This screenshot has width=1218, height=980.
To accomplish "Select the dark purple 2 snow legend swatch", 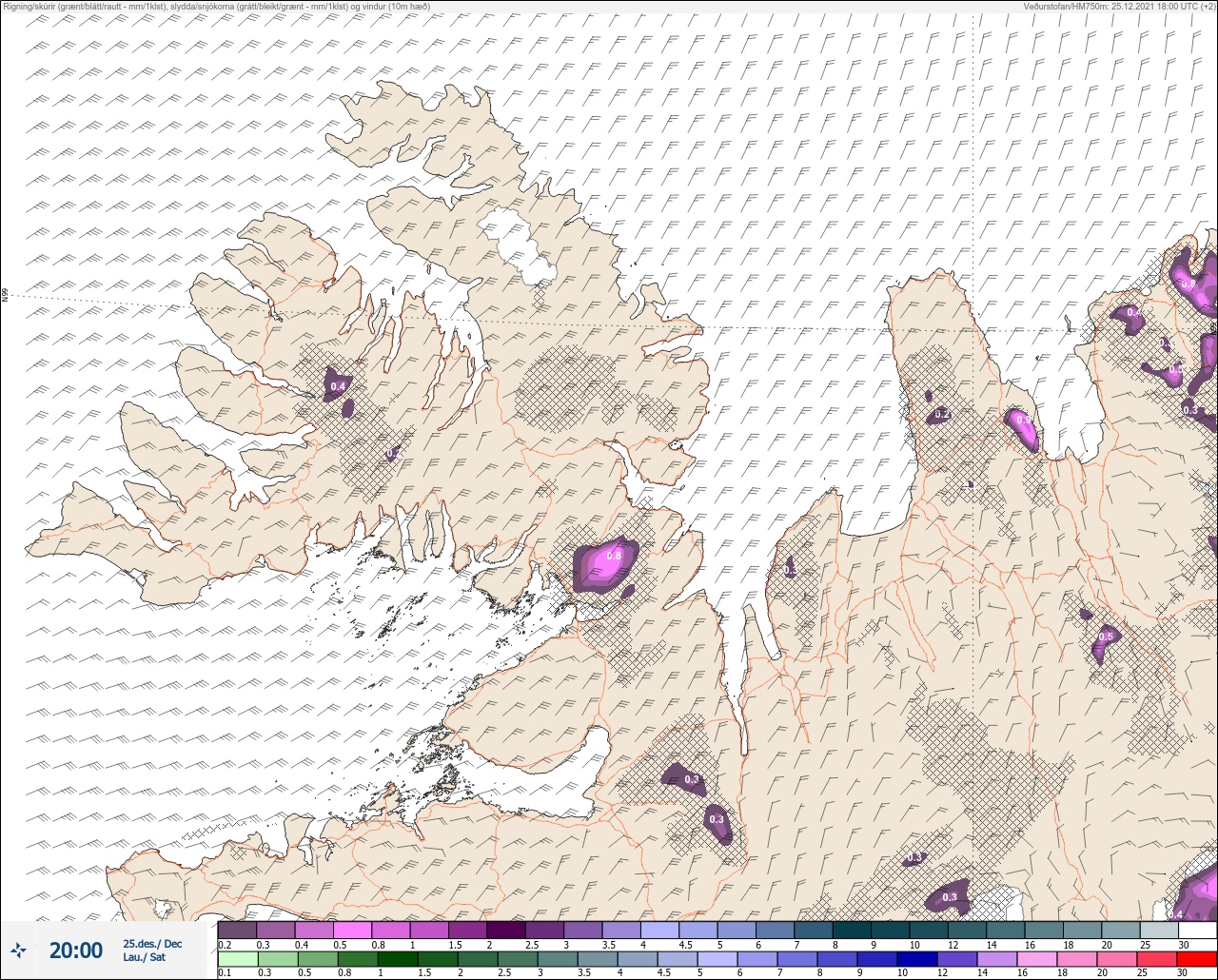I will click(506, 930).
